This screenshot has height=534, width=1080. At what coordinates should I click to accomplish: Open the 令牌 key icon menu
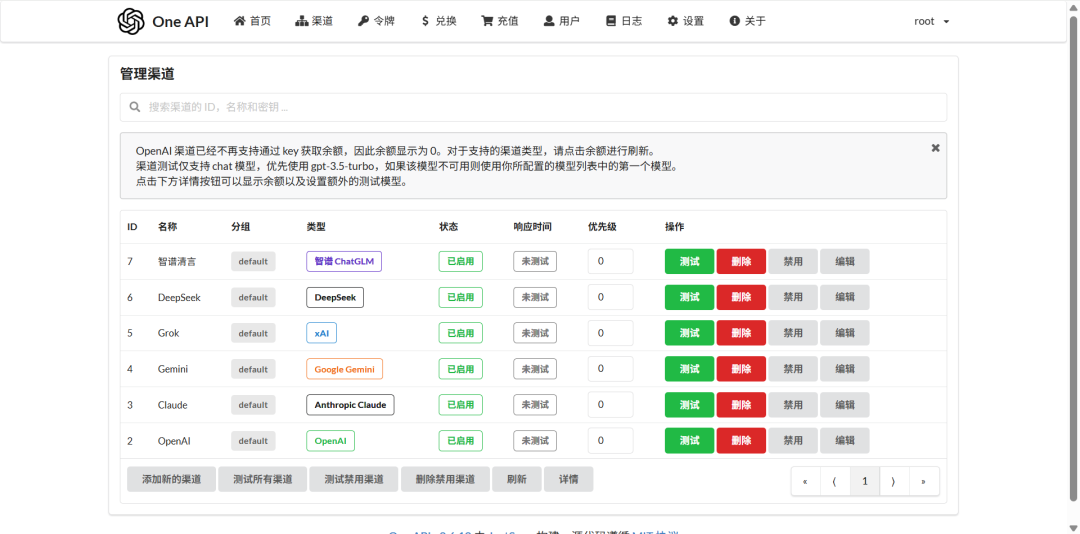tap(376, 21)
